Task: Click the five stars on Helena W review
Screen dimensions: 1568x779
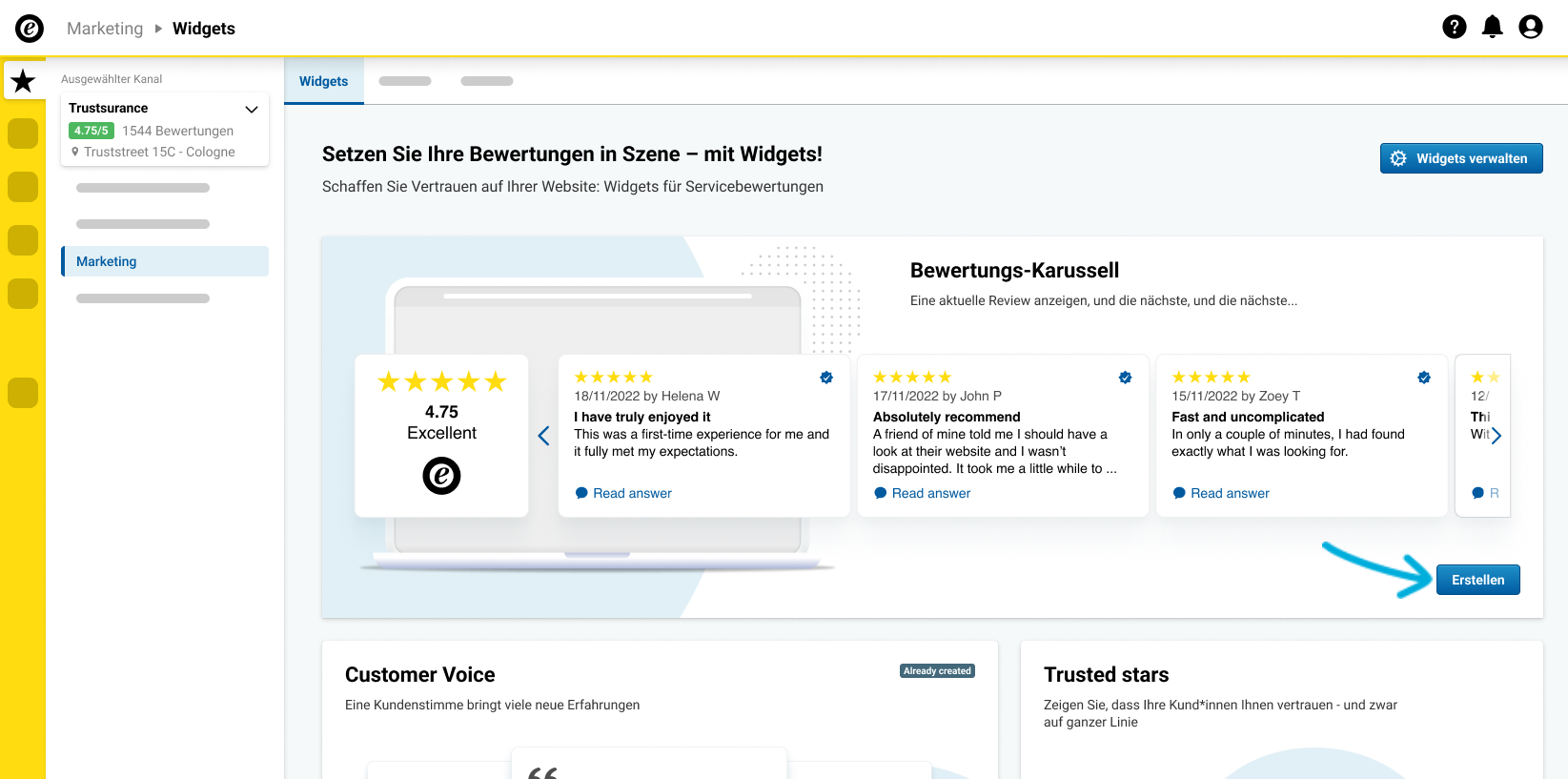Action: [614, 378]
